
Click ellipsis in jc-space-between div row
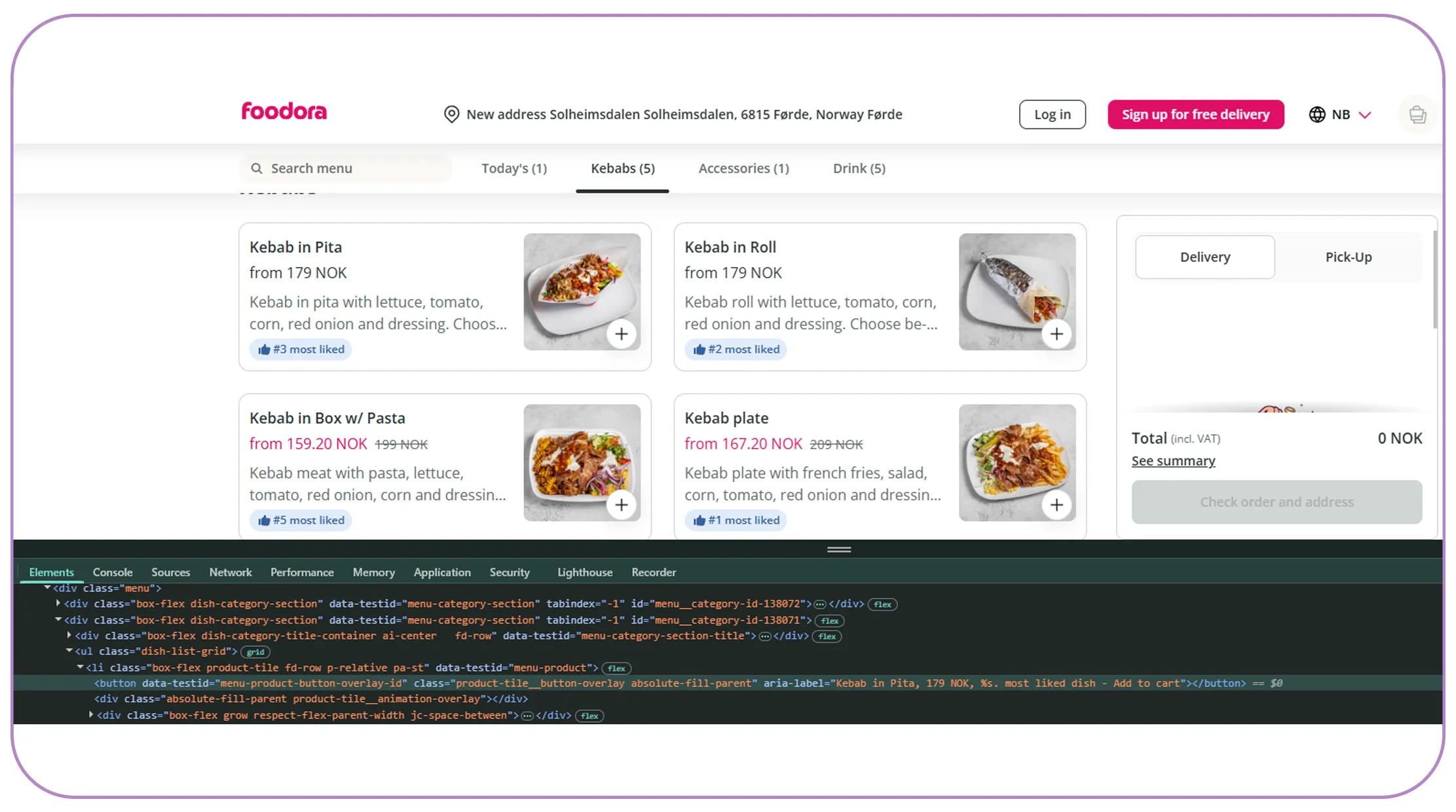pyautogui.click(x=527, y=716)
